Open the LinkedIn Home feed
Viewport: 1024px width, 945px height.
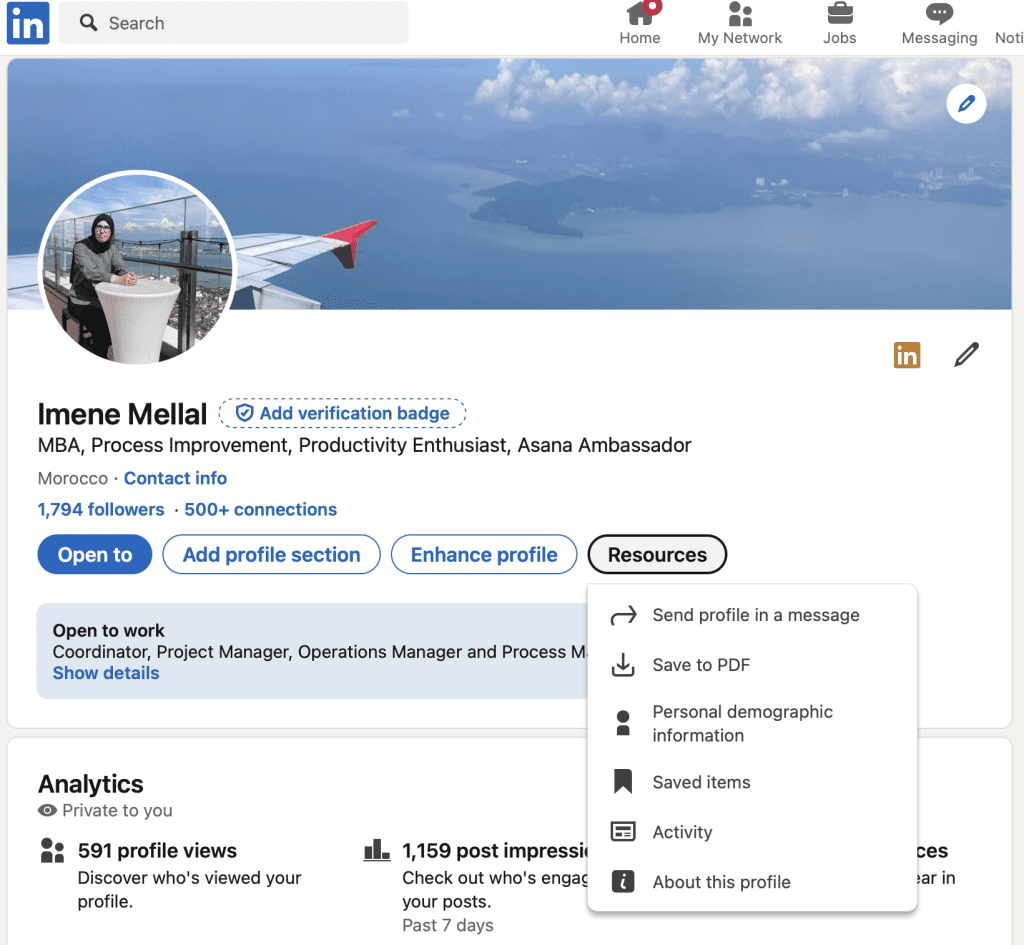pyautogui.click(x=640, y=22)
